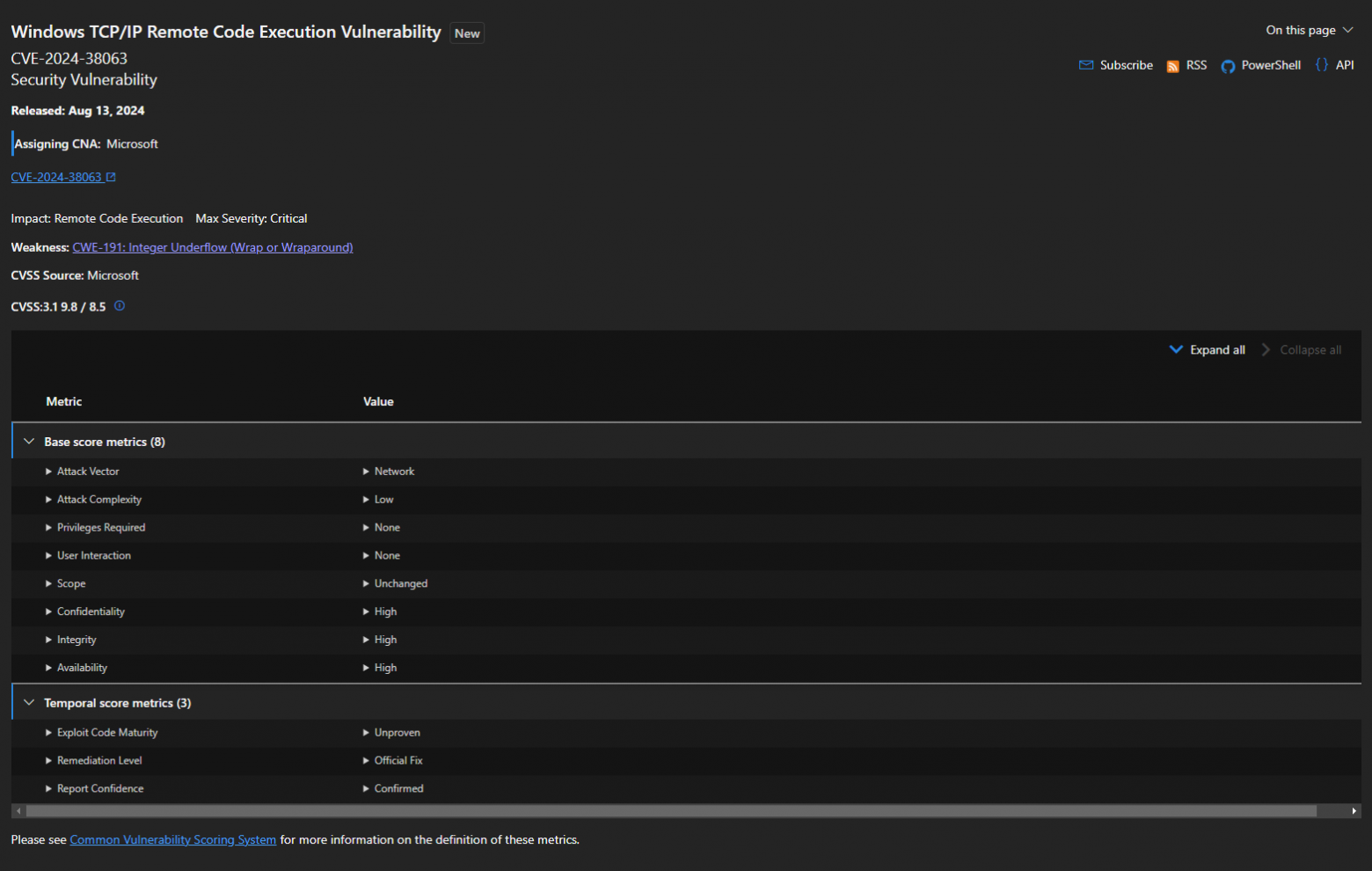1372x871 pixels.
Task: Open the CWE-191 Integer Underflow link
Action: [x=212, y=248]
